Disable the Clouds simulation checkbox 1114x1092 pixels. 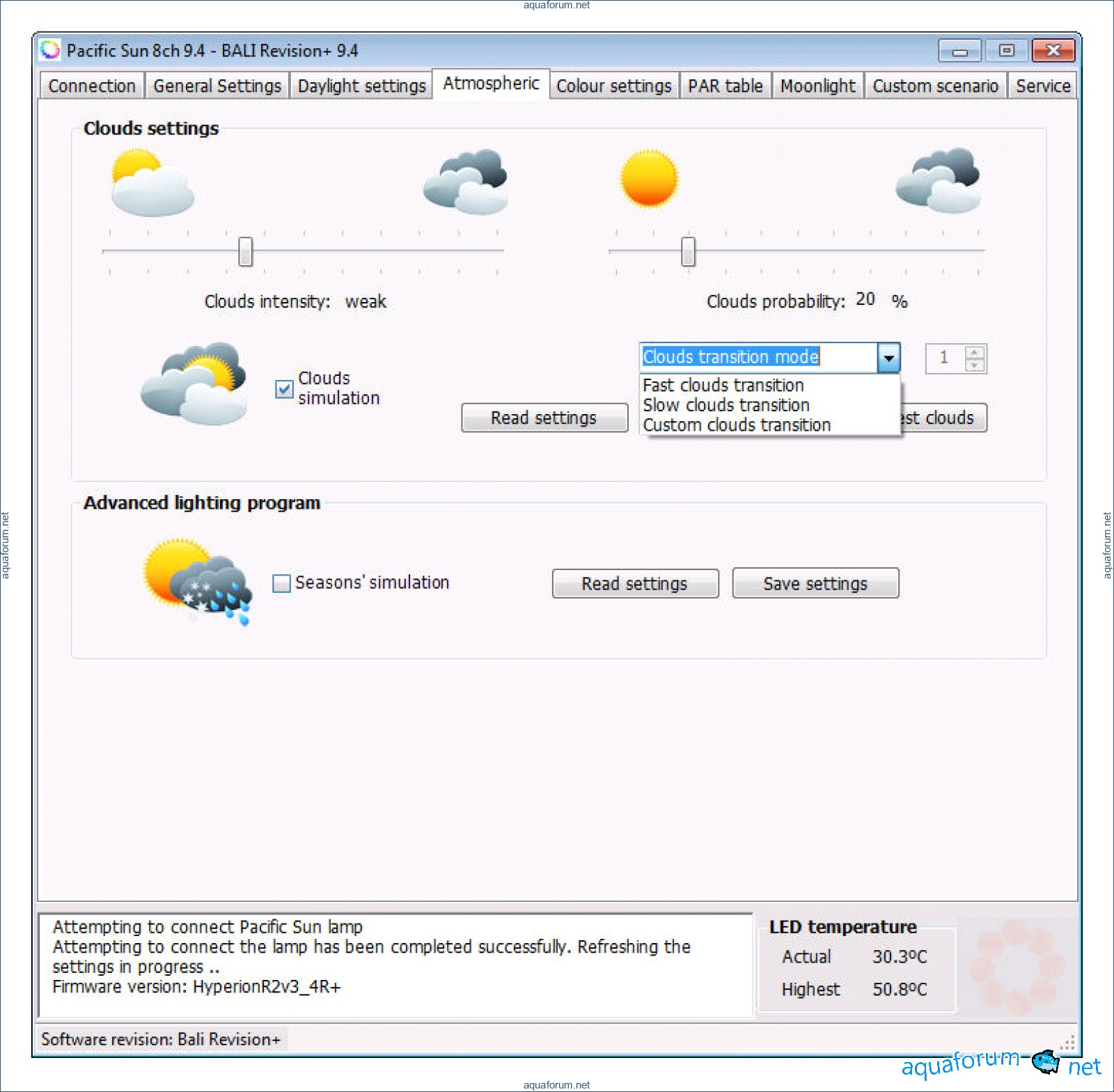284,389
